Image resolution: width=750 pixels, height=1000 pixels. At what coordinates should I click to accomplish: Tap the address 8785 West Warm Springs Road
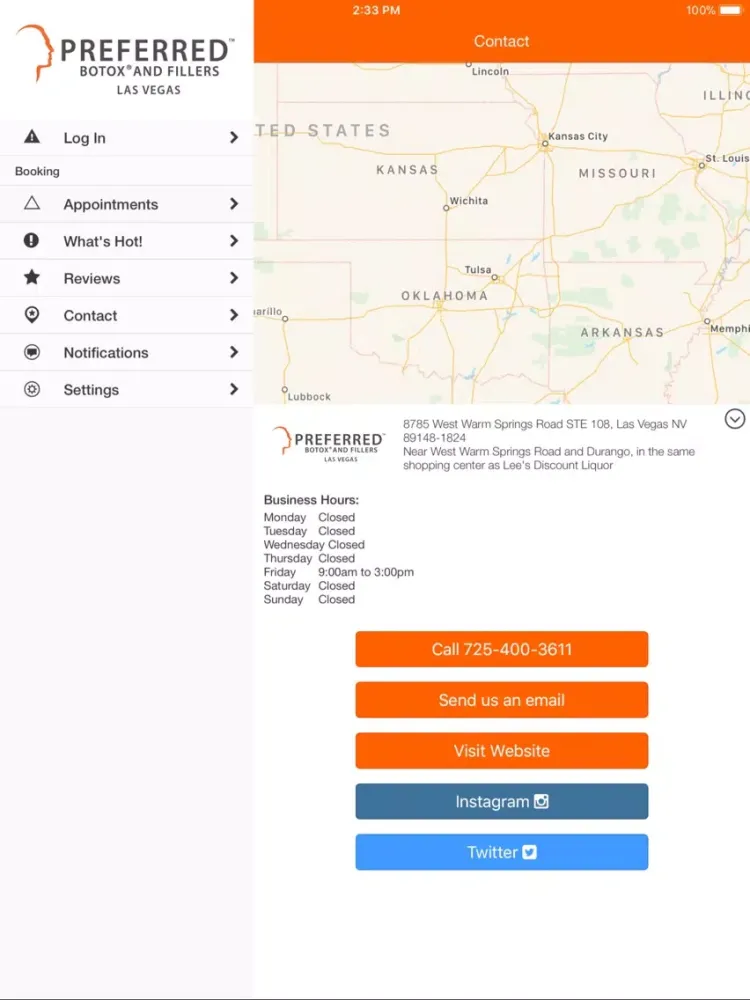coord(545,430)
